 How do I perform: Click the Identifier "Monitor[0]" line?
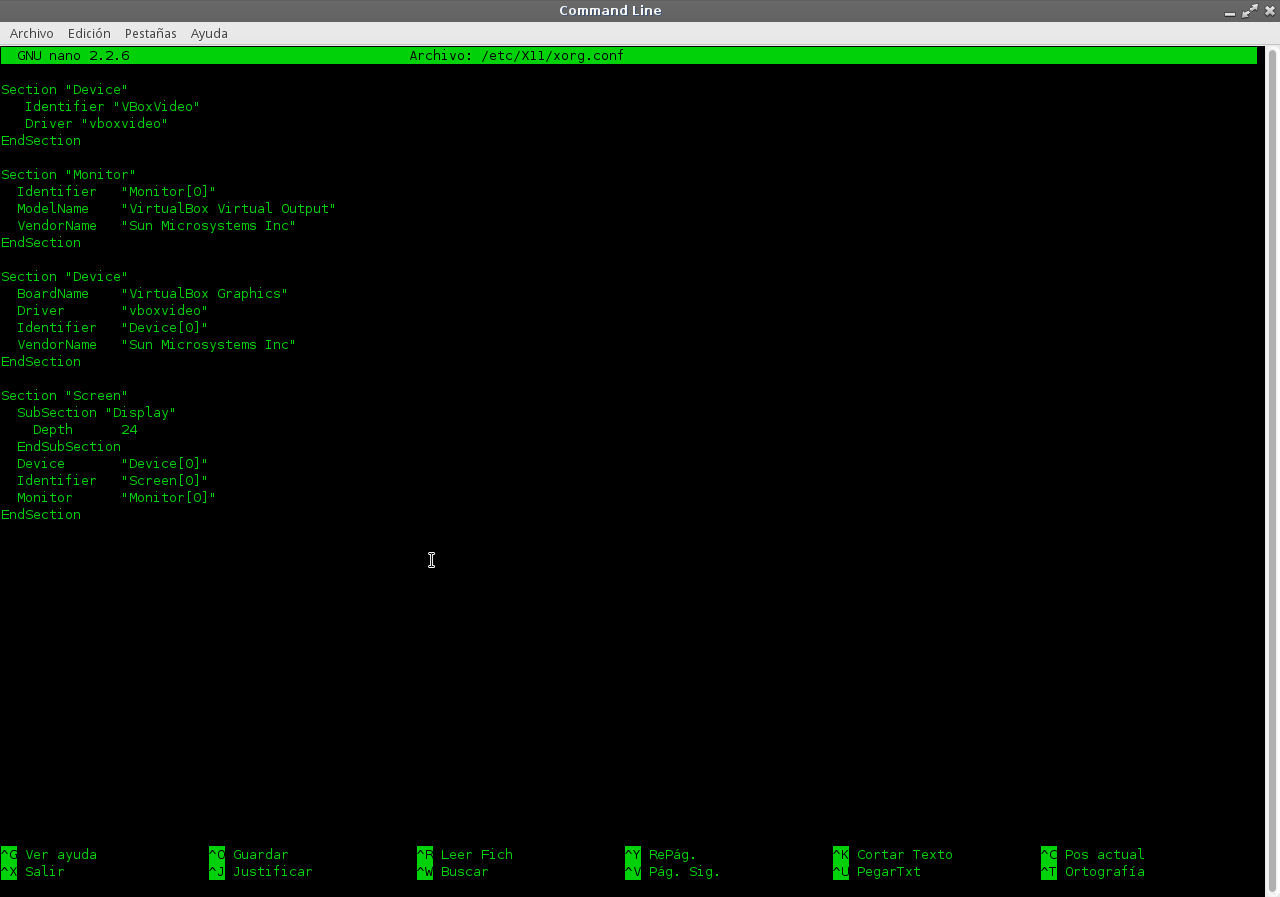[117, 191]
